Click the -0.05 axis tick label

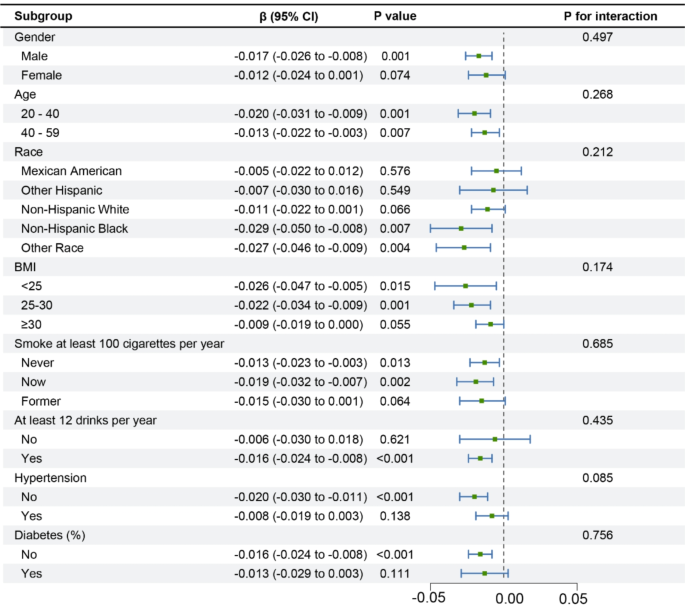point(430,597)
